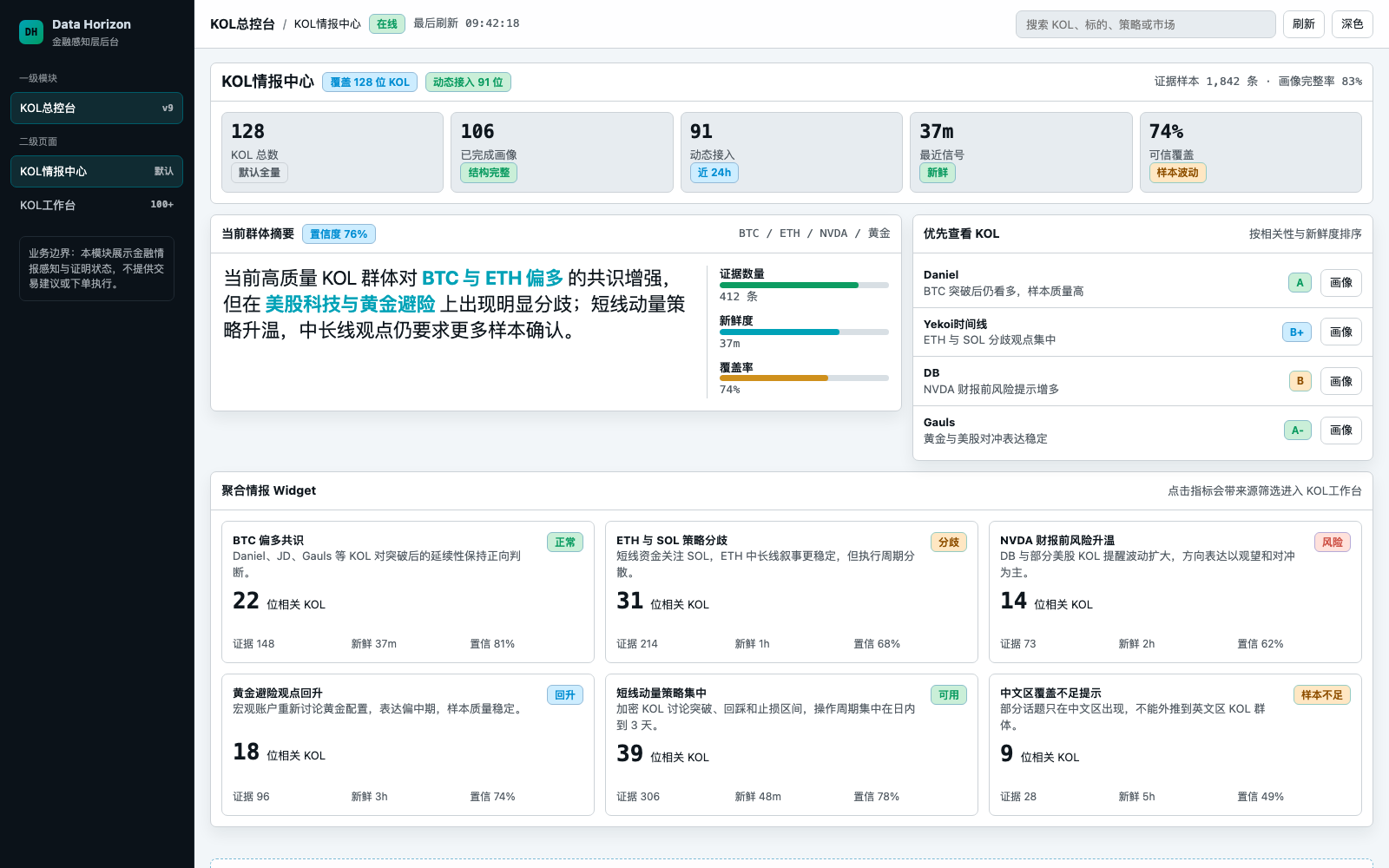Open 画像 for DB
Screen dimensions: 1389x868
1341,381
